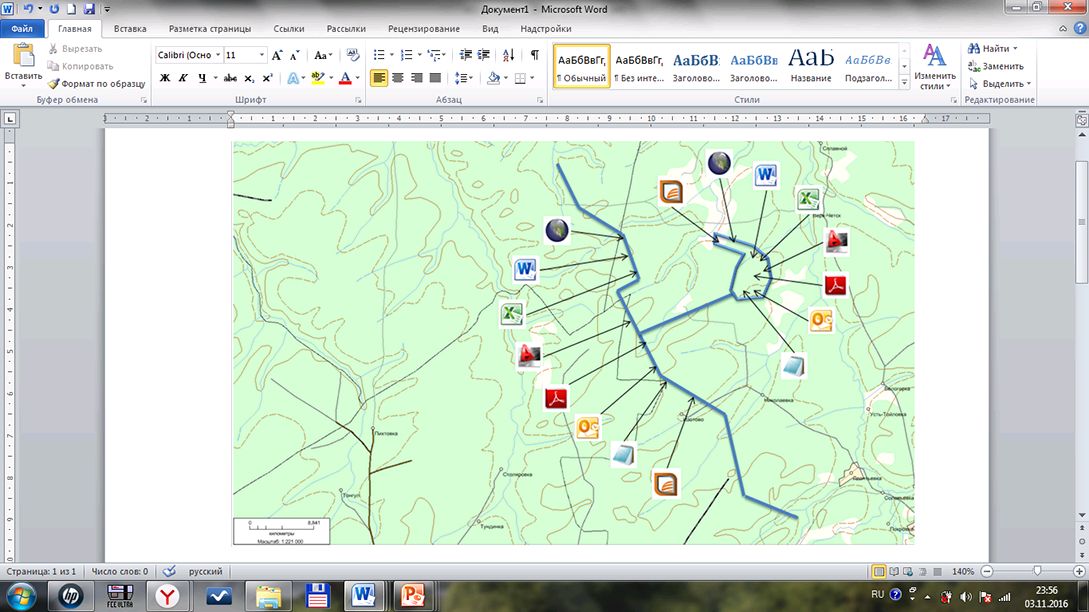
Task: Select the Название style
Action: [810, 66]
